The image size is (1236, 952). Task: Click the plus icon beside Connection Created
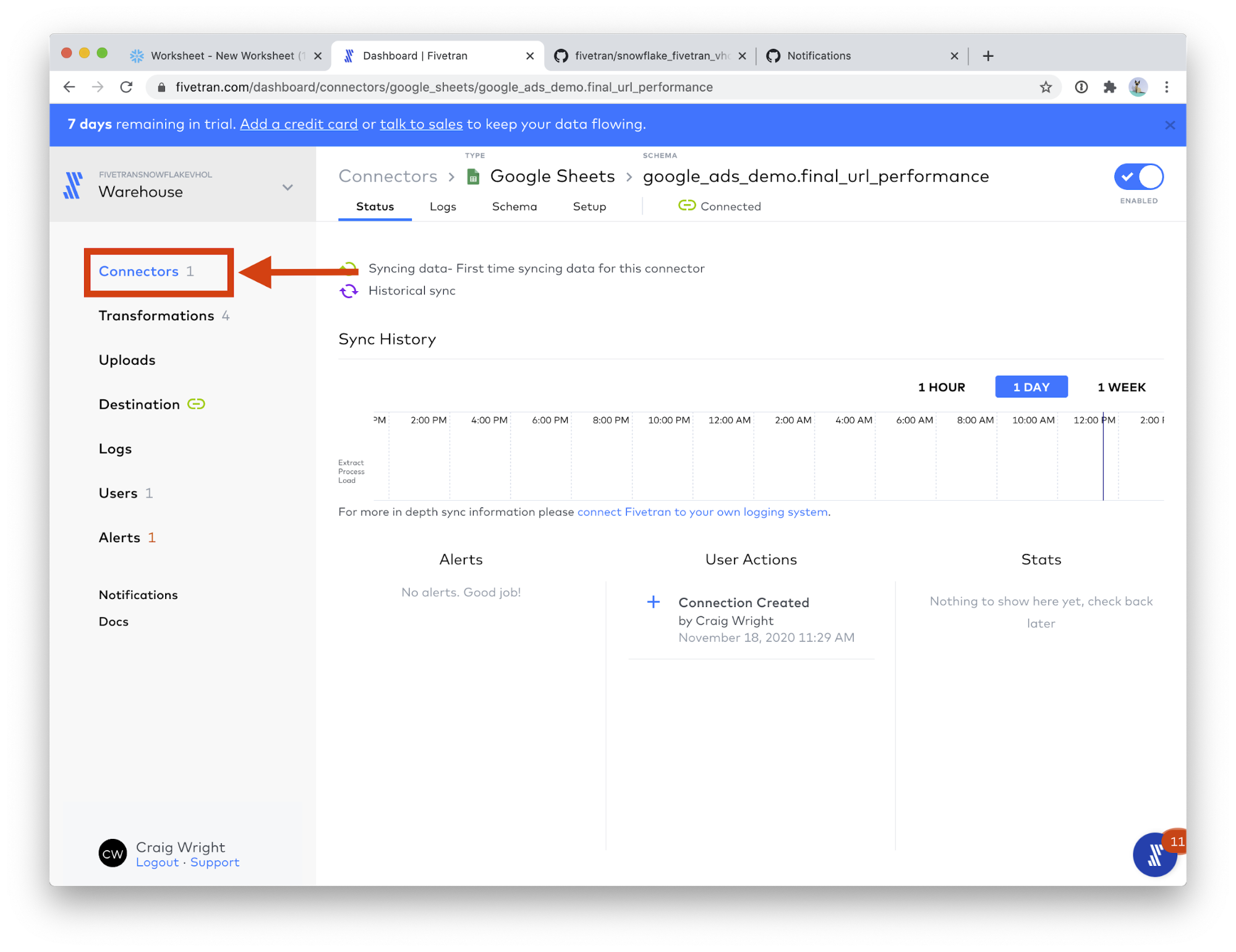coord(653,602)
